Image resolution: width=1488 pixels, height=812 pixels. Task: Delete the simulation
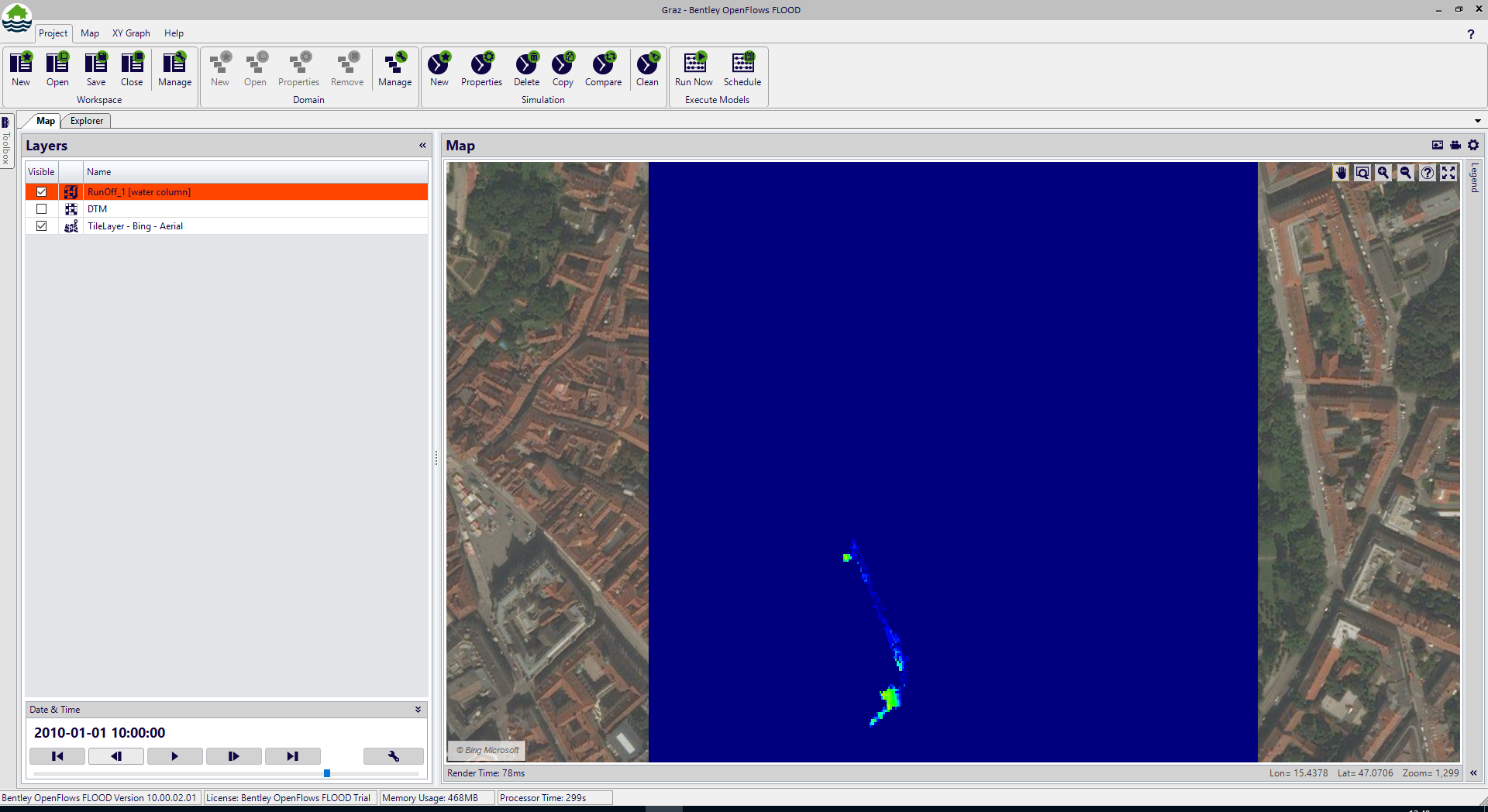526,69
